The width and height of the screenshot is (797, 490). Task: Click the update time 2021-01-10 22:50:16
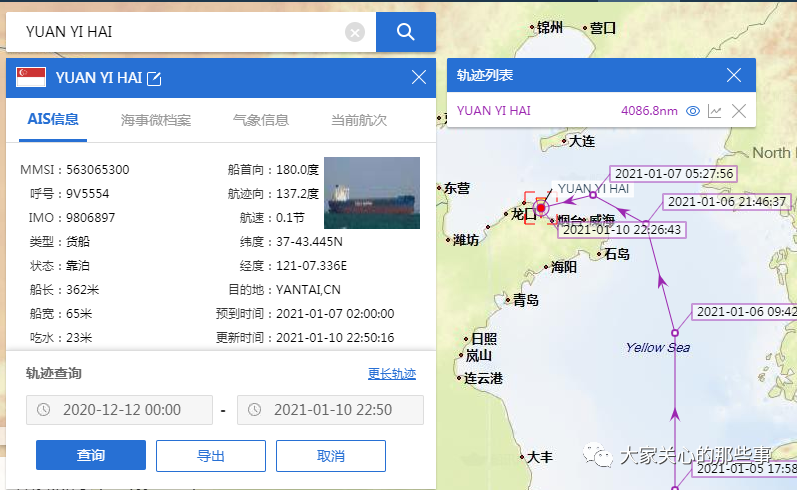[x=335, y=338]
